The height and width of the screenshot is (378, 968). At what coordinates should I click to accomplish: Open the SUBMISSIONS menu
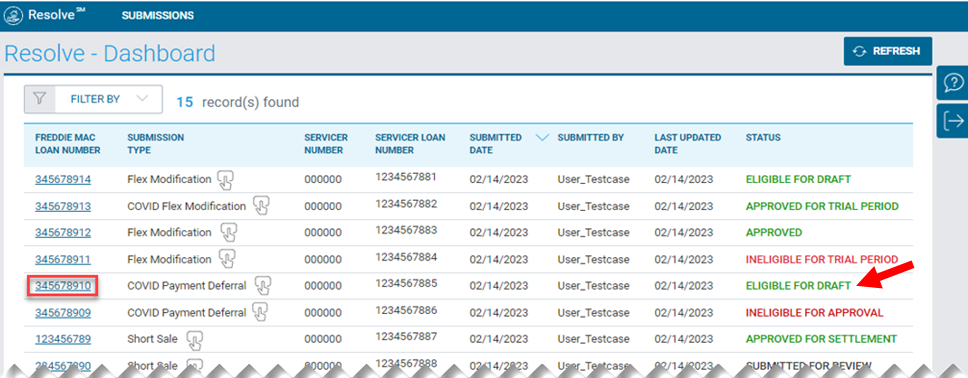(x=157, y=15)
